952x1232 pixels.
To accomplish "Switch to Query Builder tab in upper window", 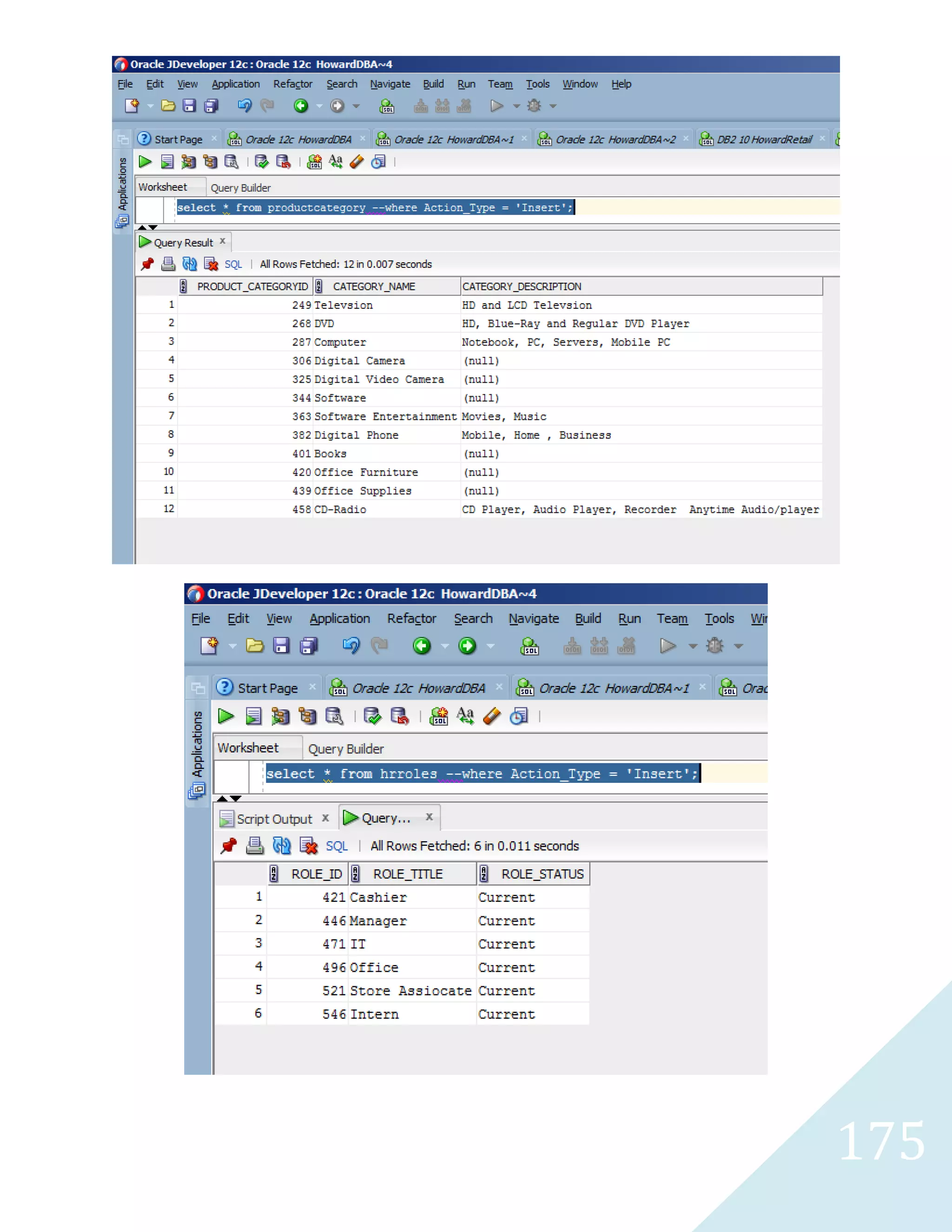I will pos(241,188).
